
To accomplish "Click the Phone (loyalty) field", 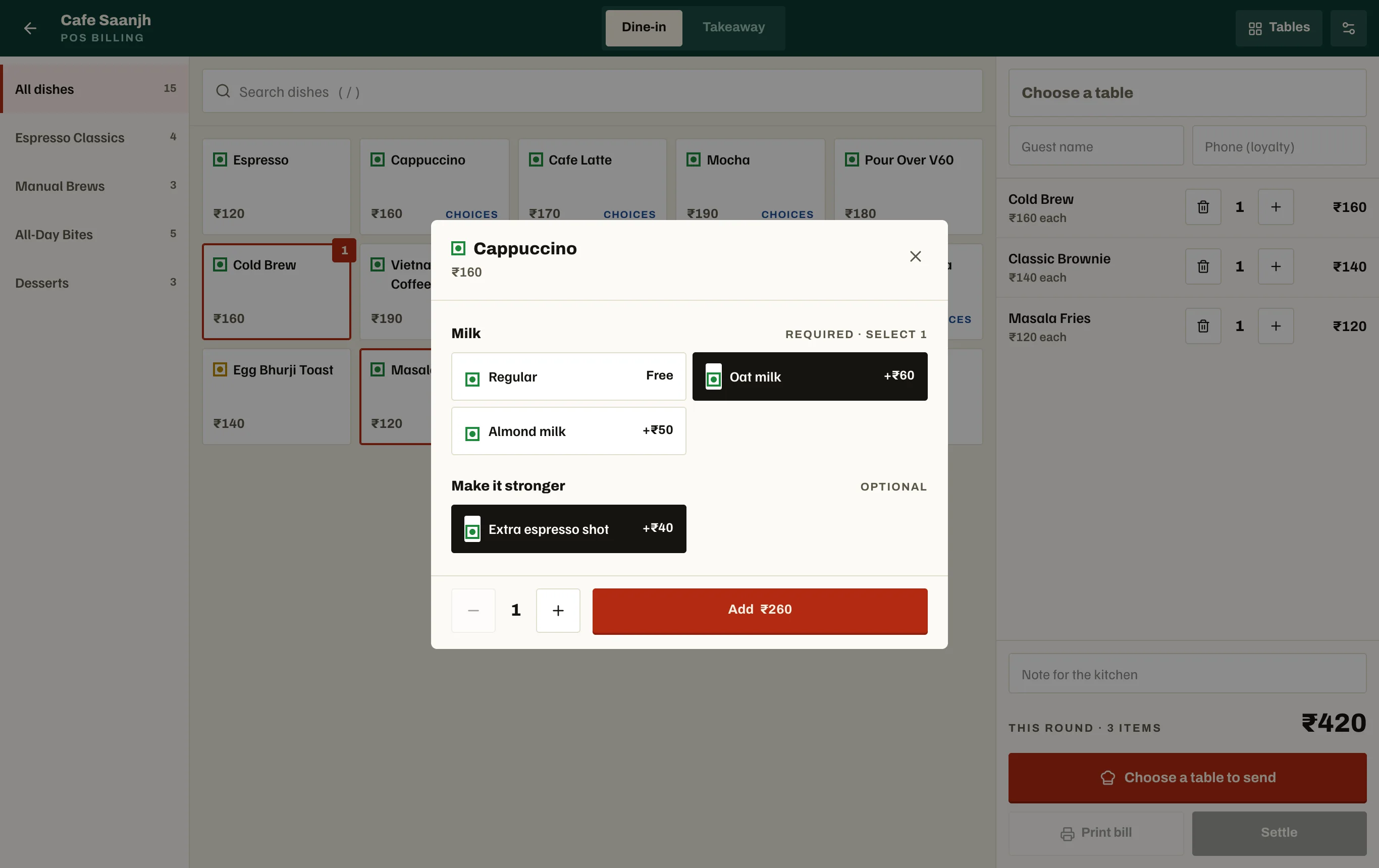I will [x=1279, y=146].
